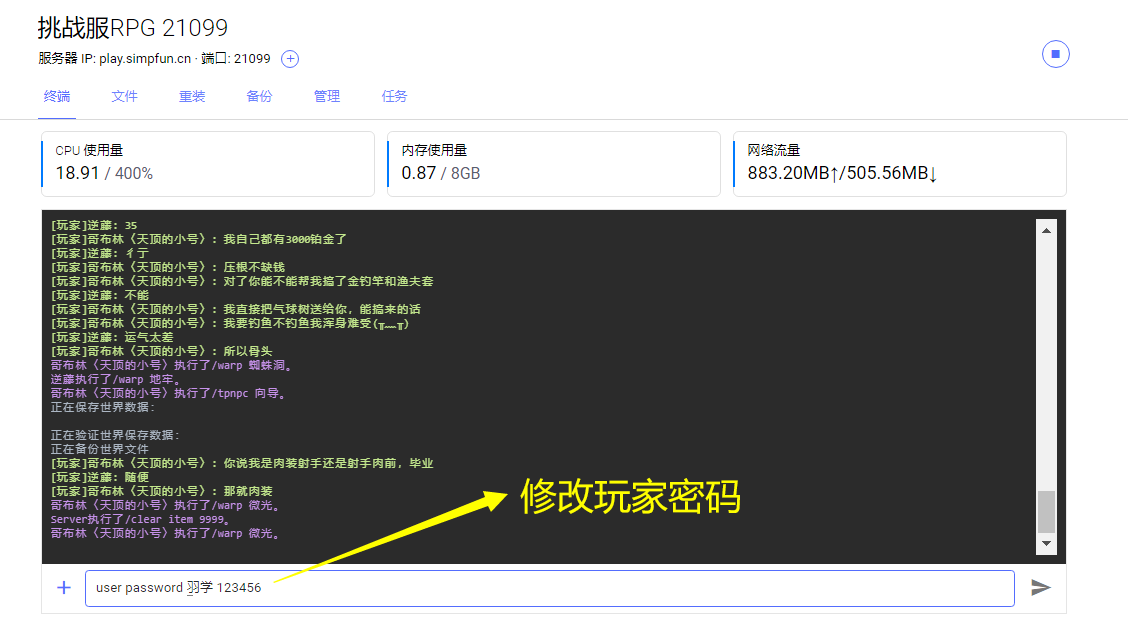The image size is (1128, 630).
Task: Click the terminal scrollbar down arrow
Action: [x=1046, y=544]
